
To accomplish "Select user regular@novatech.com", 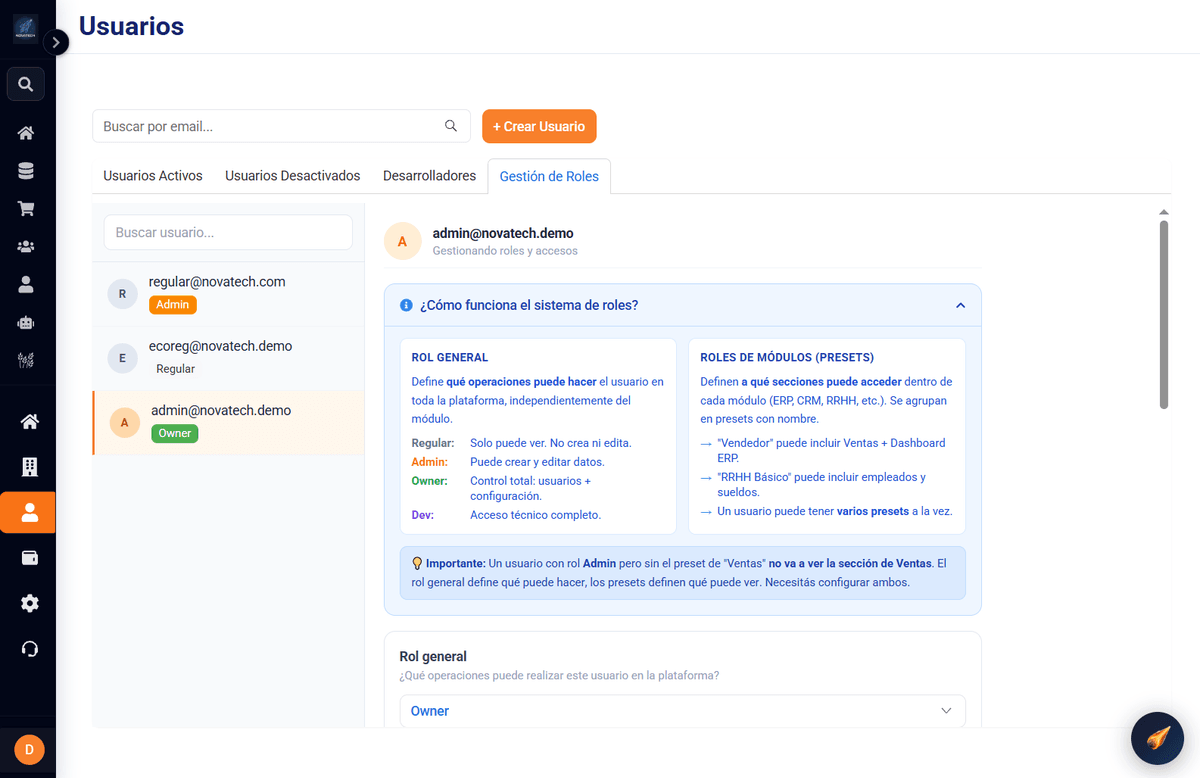I will click(x=228, y=294).
